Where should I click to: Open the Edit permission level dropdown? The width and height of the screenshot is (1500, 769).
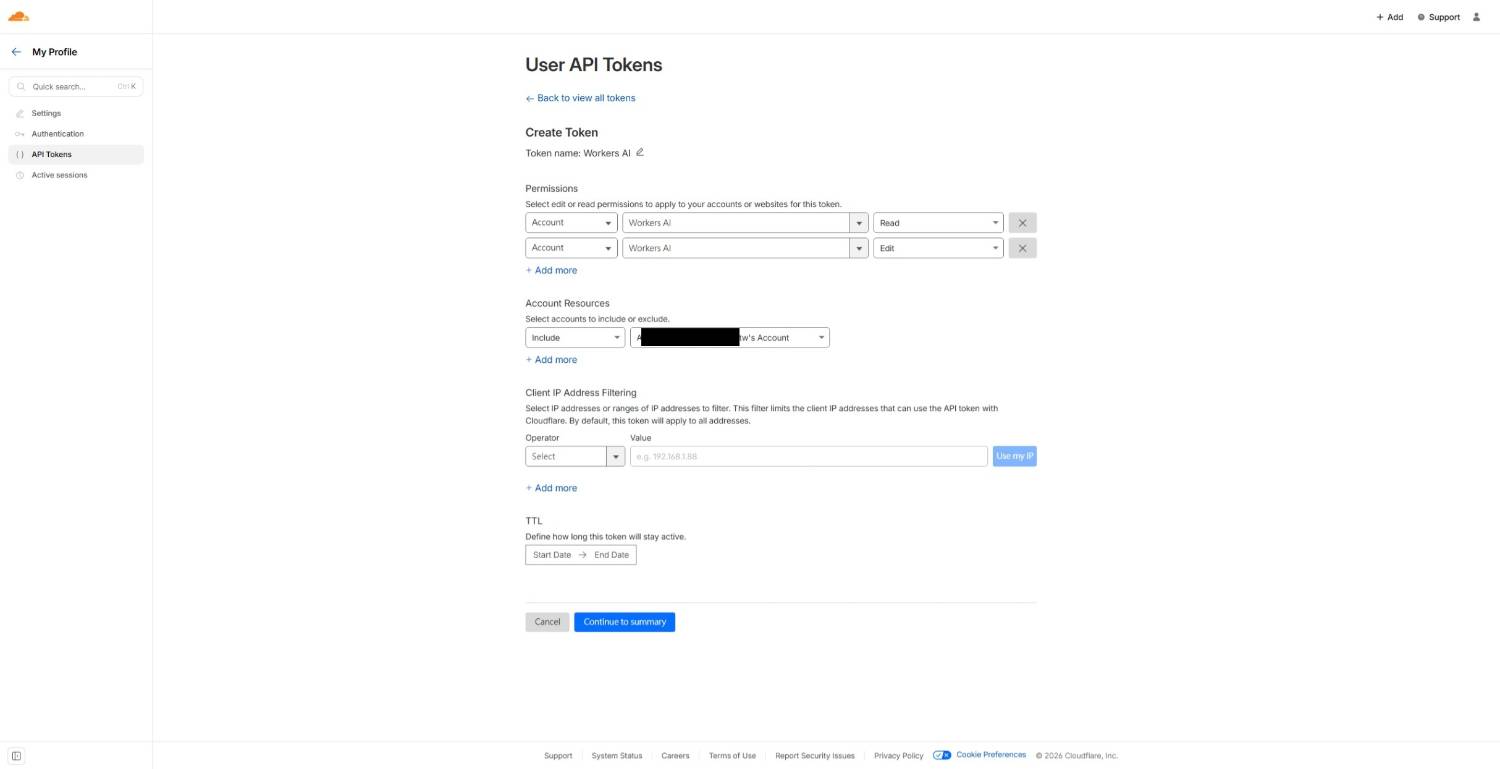point(938,248)
